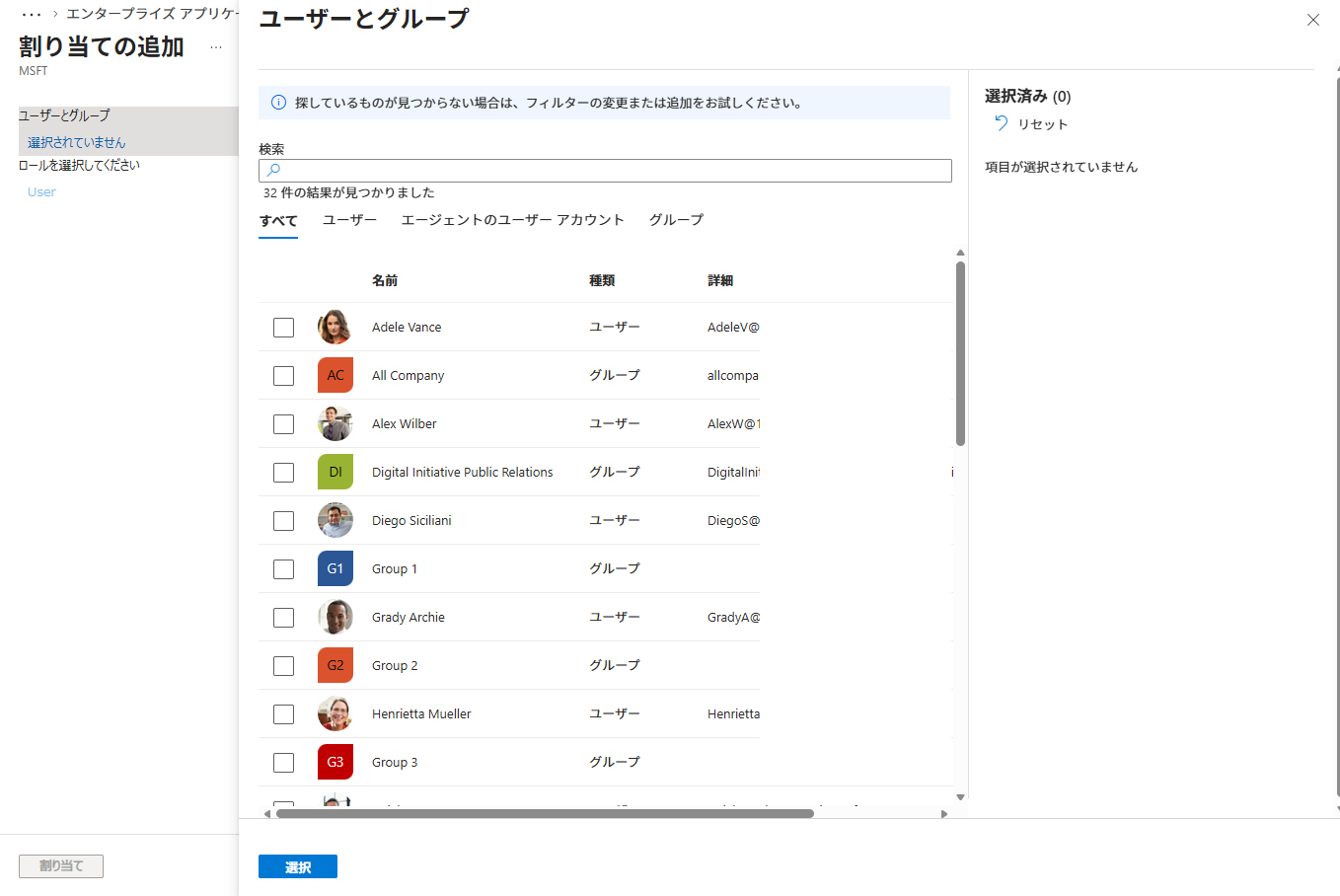Open the 選択されていません link
Image resolution: width=1340 pixels, height=896 pixels.
point(77,143)
